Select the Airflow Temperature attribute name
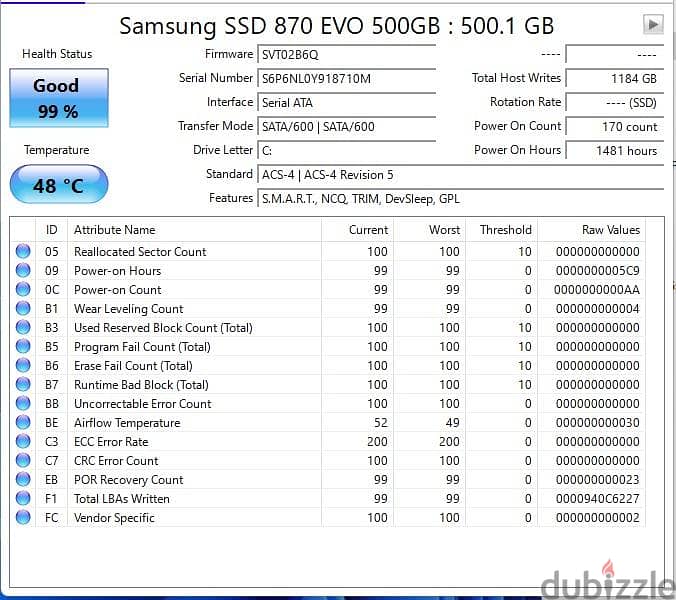This screenshot has height=600, width=676. pyautogui.click(x=127, y=422)
